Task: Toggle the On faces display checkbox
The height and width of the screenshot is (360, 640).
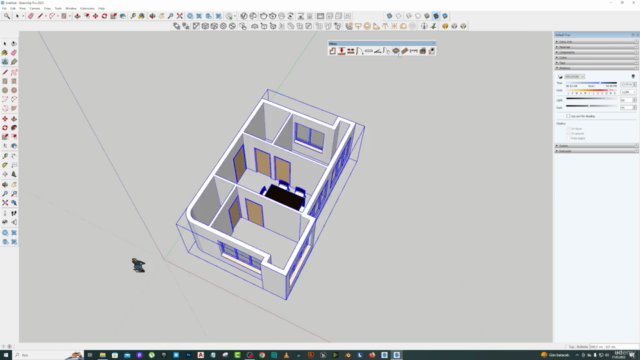Action: coord(568,129)
